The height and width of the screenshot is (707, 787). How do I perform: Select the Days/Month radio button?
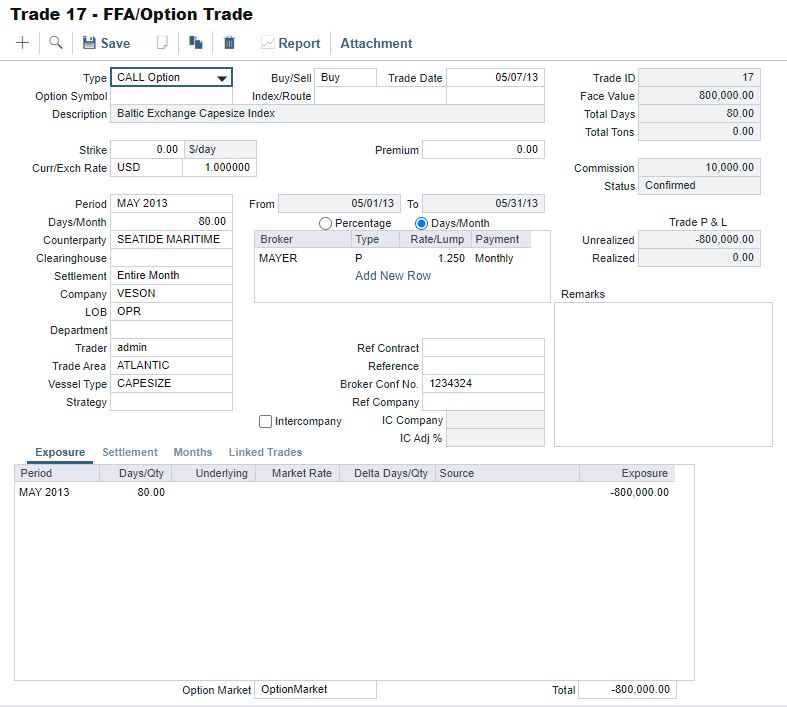pos(421,224)
